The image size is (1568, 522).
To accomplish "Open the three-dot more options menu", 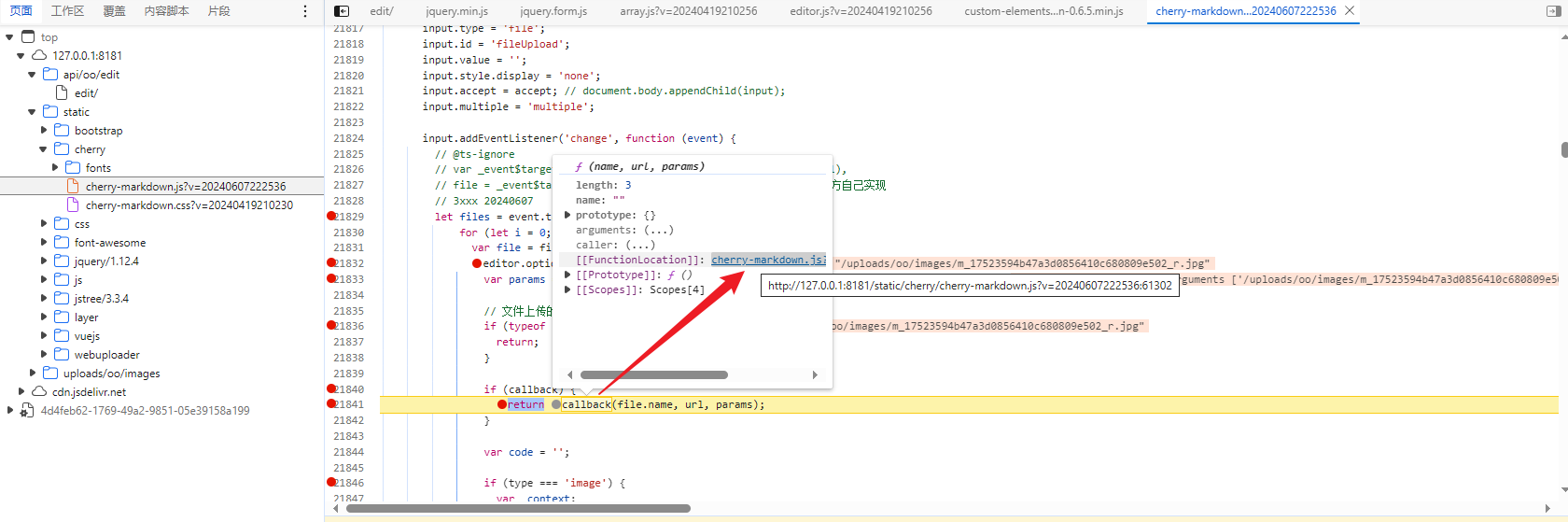I will coord(305,11).
